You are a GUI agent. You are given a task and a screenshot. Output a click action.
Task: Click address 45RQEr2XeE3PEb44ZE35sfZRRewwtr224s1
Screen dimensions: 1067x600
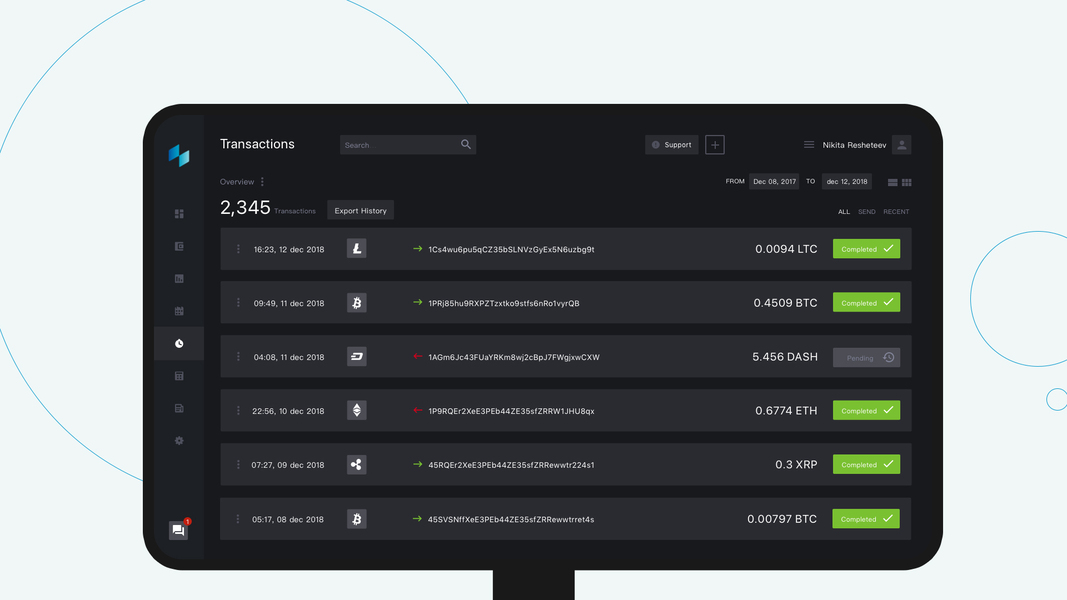pos(511,465)
